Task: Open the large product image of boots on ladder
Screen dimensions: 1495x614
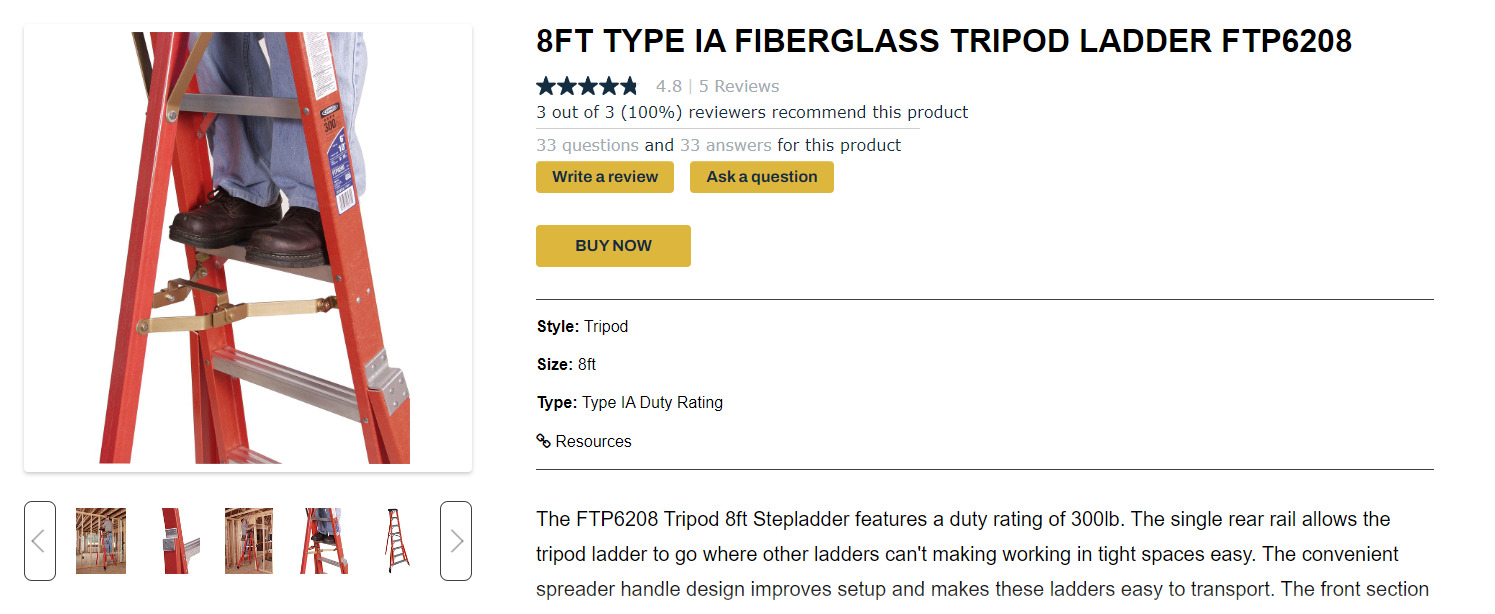Action: coord(248,248)
